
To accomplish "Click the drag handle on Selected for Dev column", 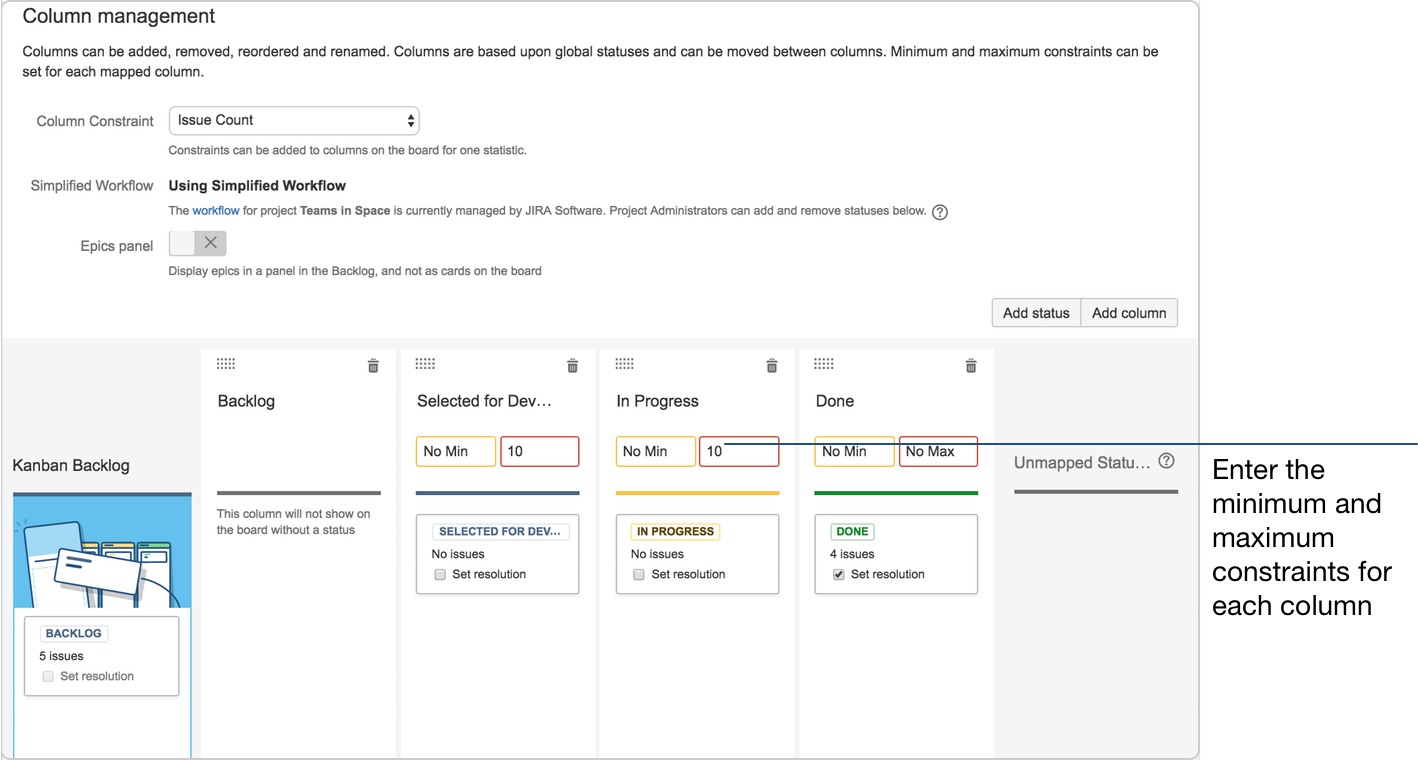I will pyautogui.click(x=425, y=364).
